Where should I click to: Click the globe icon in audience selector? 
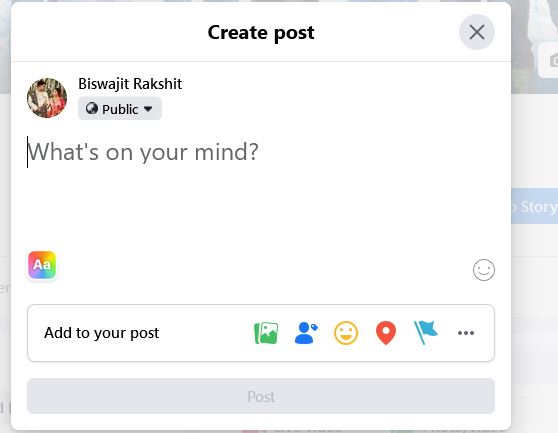92,108
